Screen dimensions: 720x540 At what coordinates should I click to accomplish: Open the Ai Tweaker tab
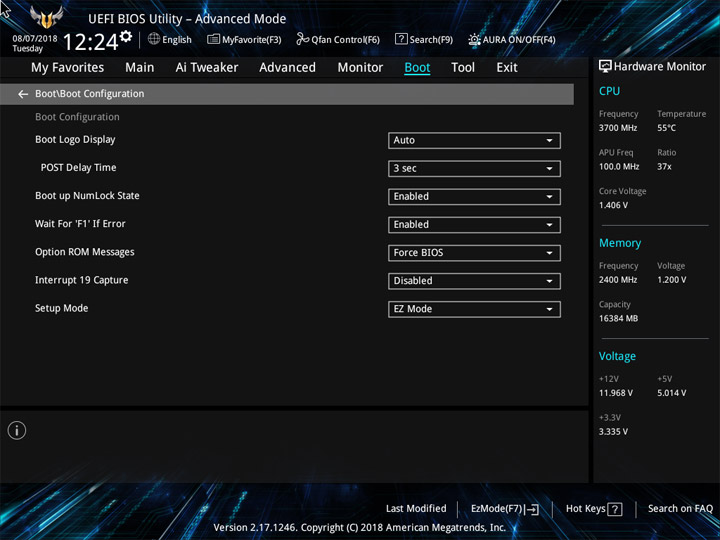(207, 68)
